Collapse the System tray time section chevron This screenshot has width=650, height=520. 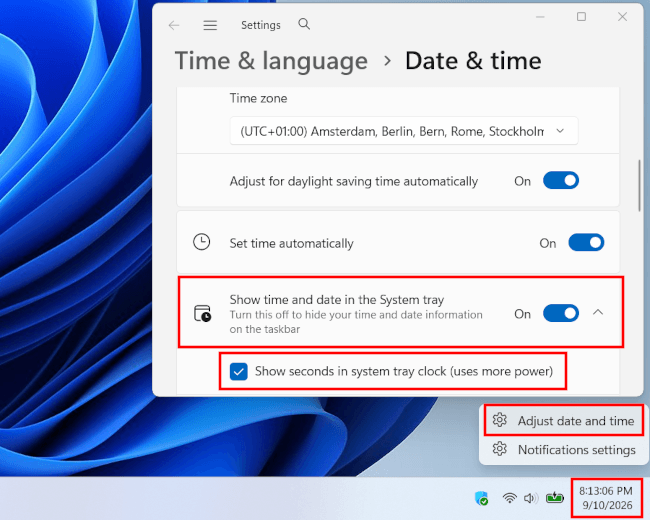pos(598,313)
